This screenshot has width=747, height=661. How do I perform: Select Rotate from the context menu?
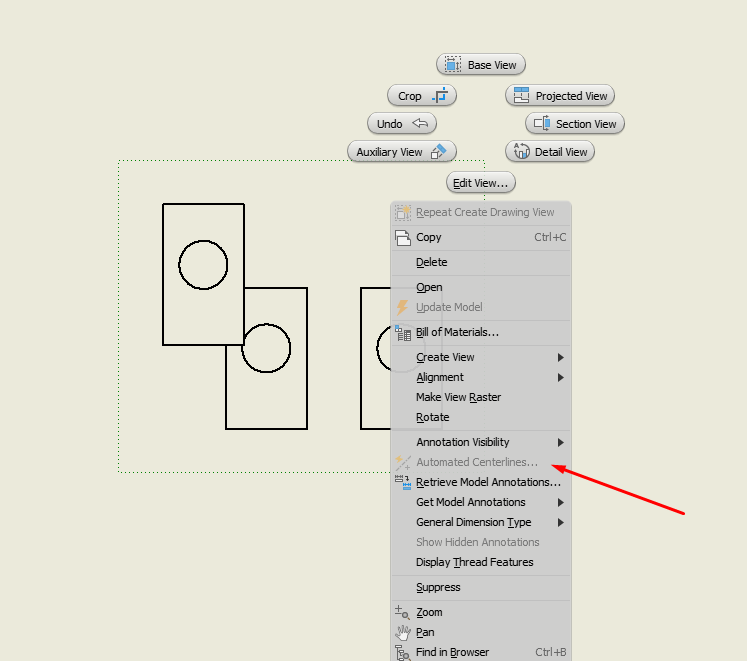coord(481,417)
